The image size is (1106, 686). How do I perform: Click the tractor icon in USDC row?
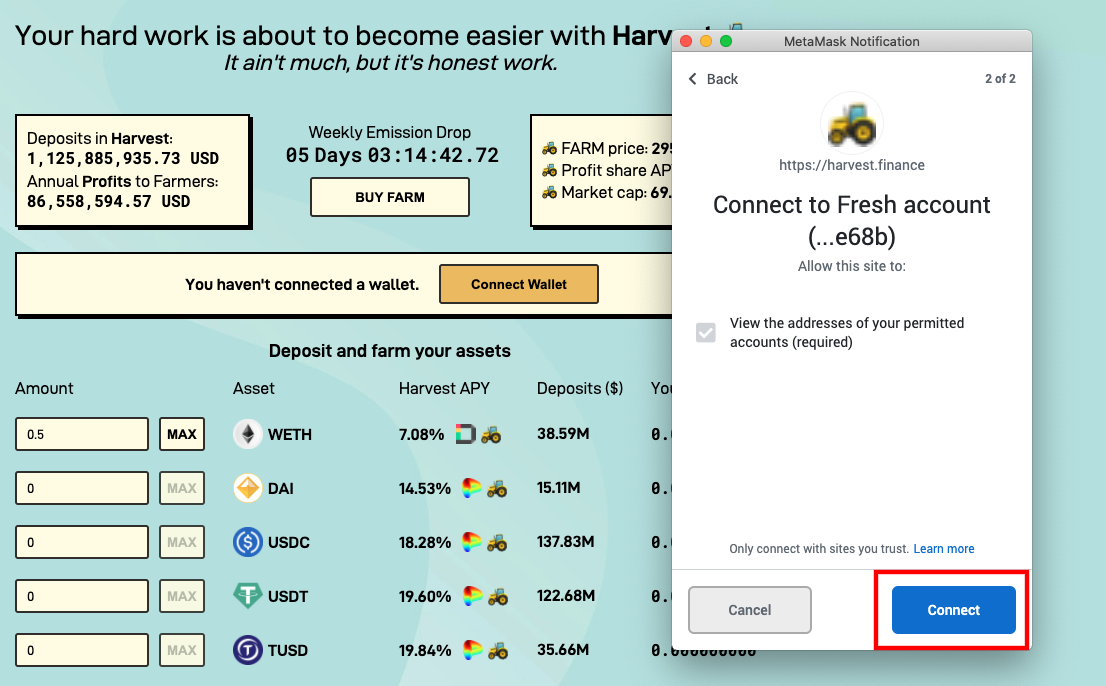497,542
